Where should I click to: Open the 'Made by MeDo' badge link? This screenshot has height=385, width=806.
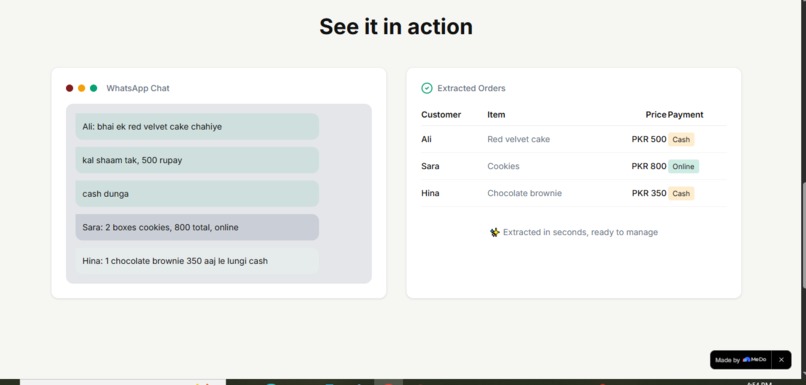[741, 360]
